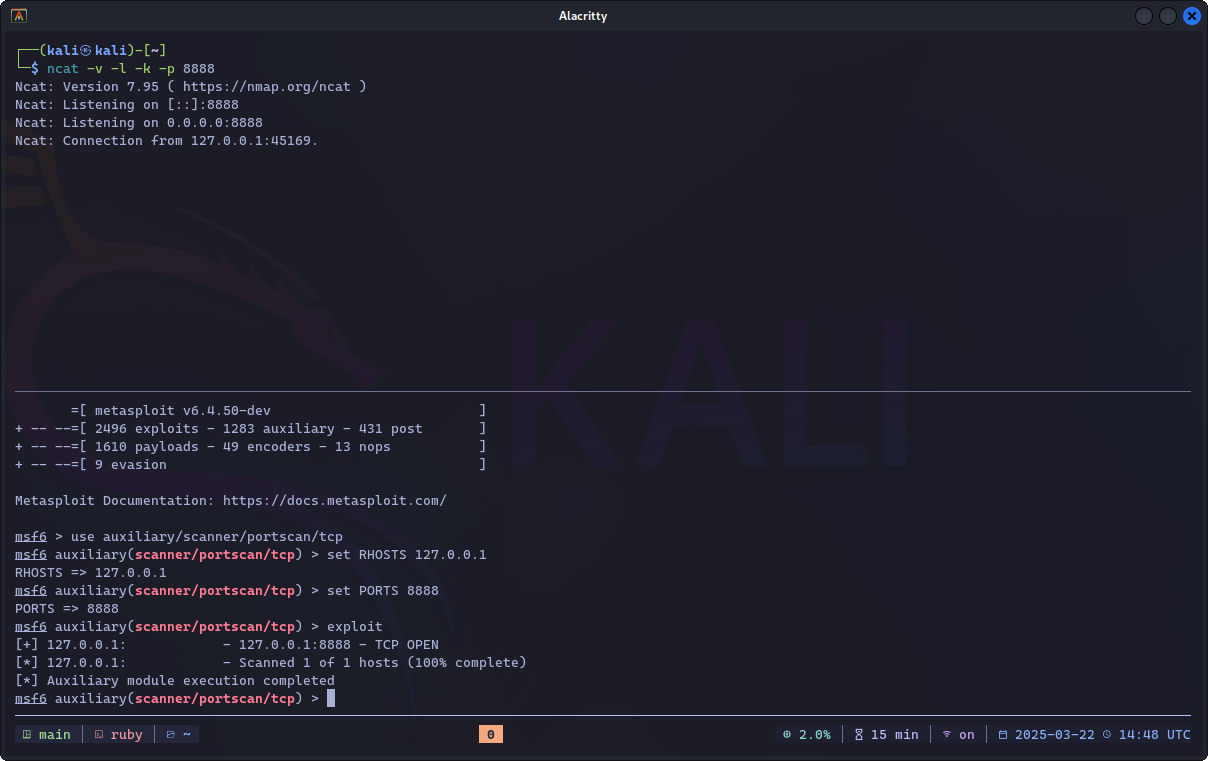The height and width of the screenshot is (761, 1208).
Task: Open the https://docs.metasploit.com/ link
Action: pos(335,500)
